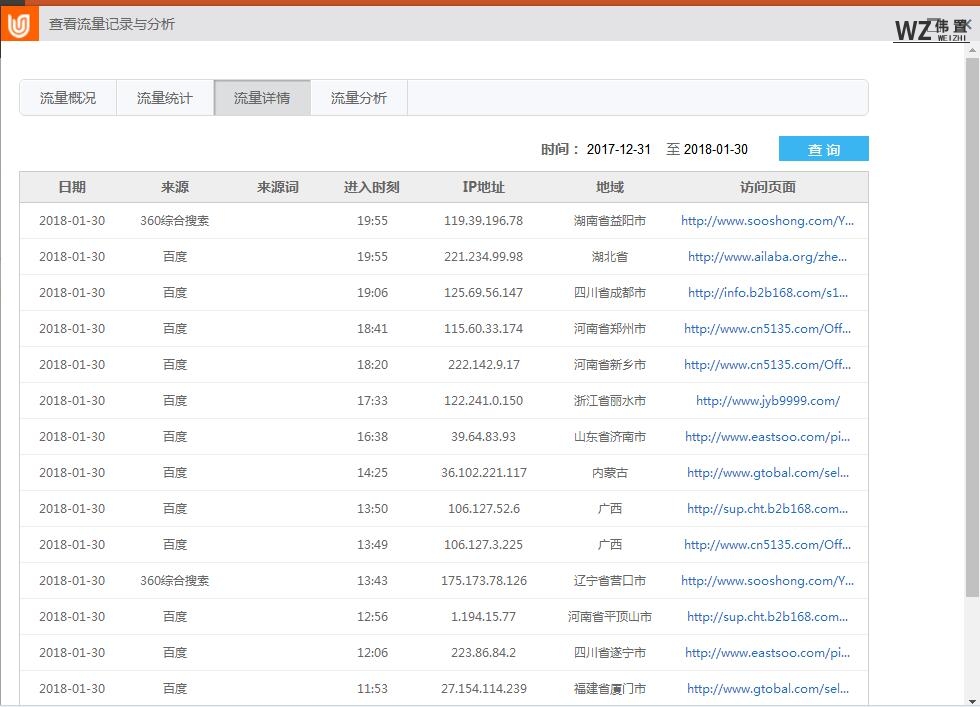The width and height of the screenshot is (980, 707).
Task: Sort by the 日期 column header
Action: [x=72, y=187]
